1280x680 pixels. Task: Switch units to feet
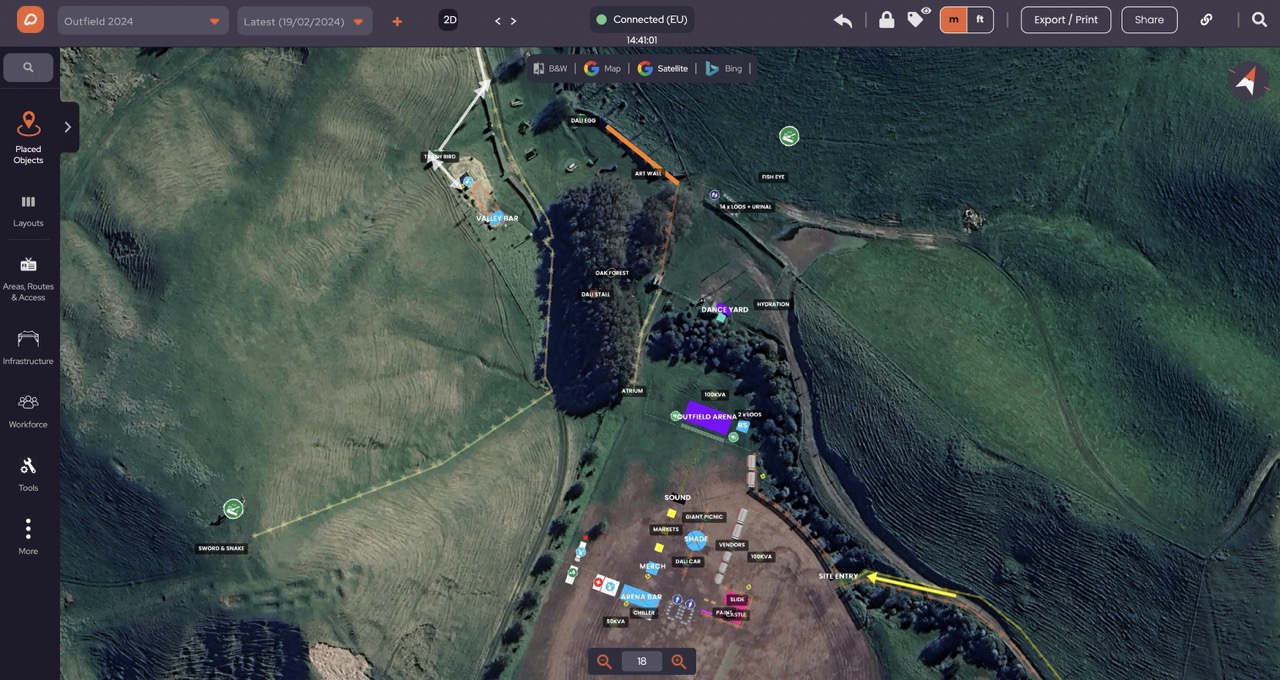pyautogui.click(x=980, y=20)
